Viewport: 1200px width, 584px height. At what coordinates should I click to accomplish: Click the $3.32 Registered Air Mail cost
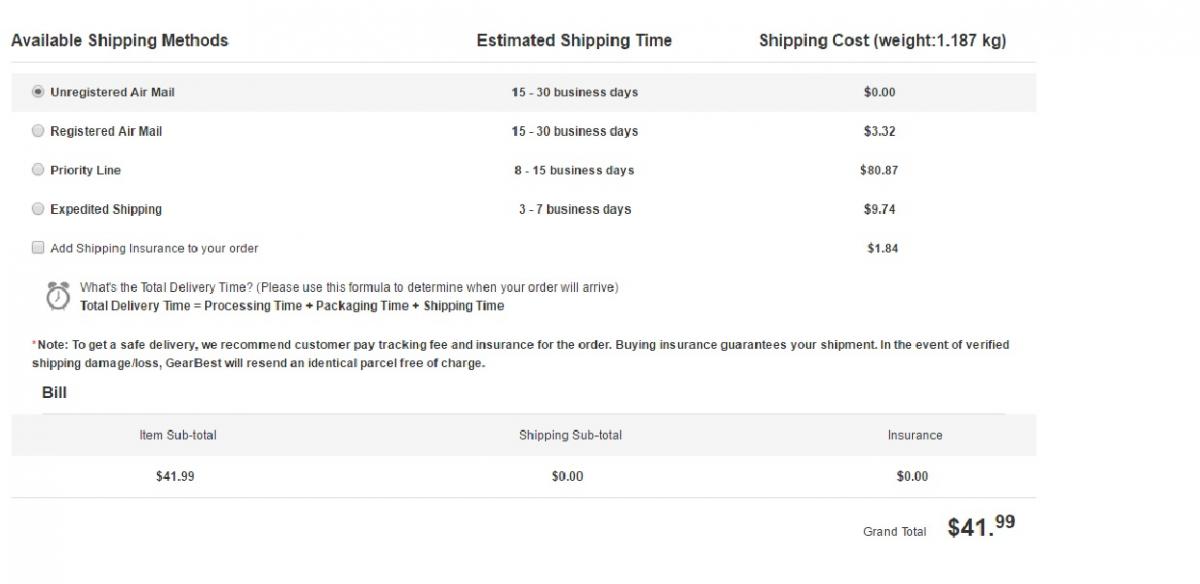[879, 131]
